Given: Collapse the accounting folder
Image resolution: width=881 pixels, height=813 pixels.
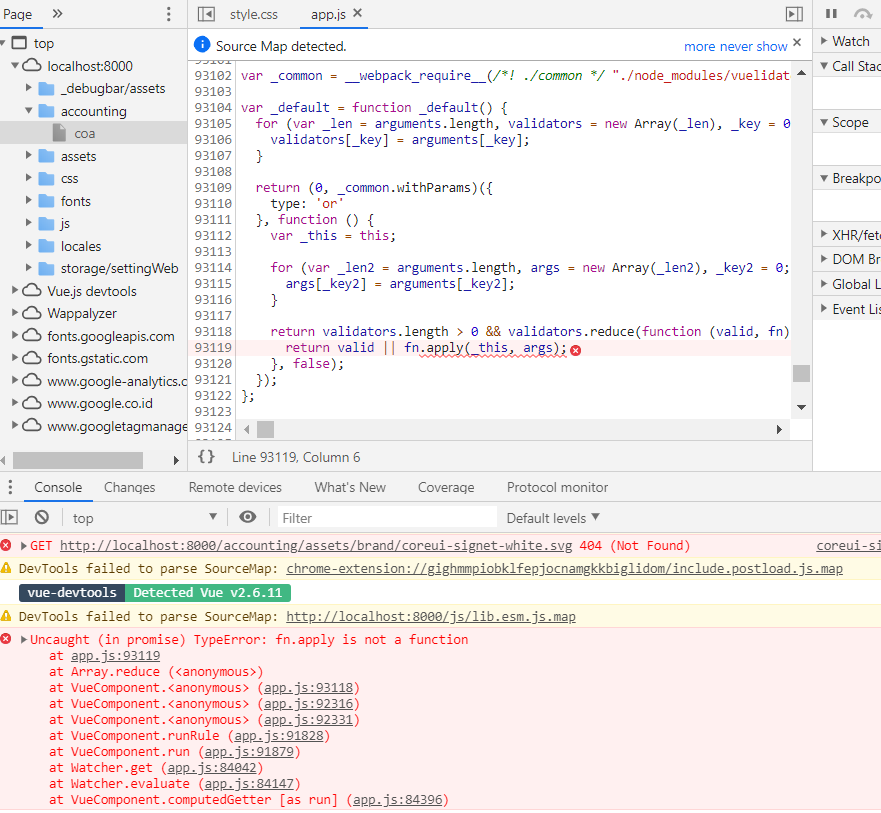Looking at the screenshot, I should (29, 111).
